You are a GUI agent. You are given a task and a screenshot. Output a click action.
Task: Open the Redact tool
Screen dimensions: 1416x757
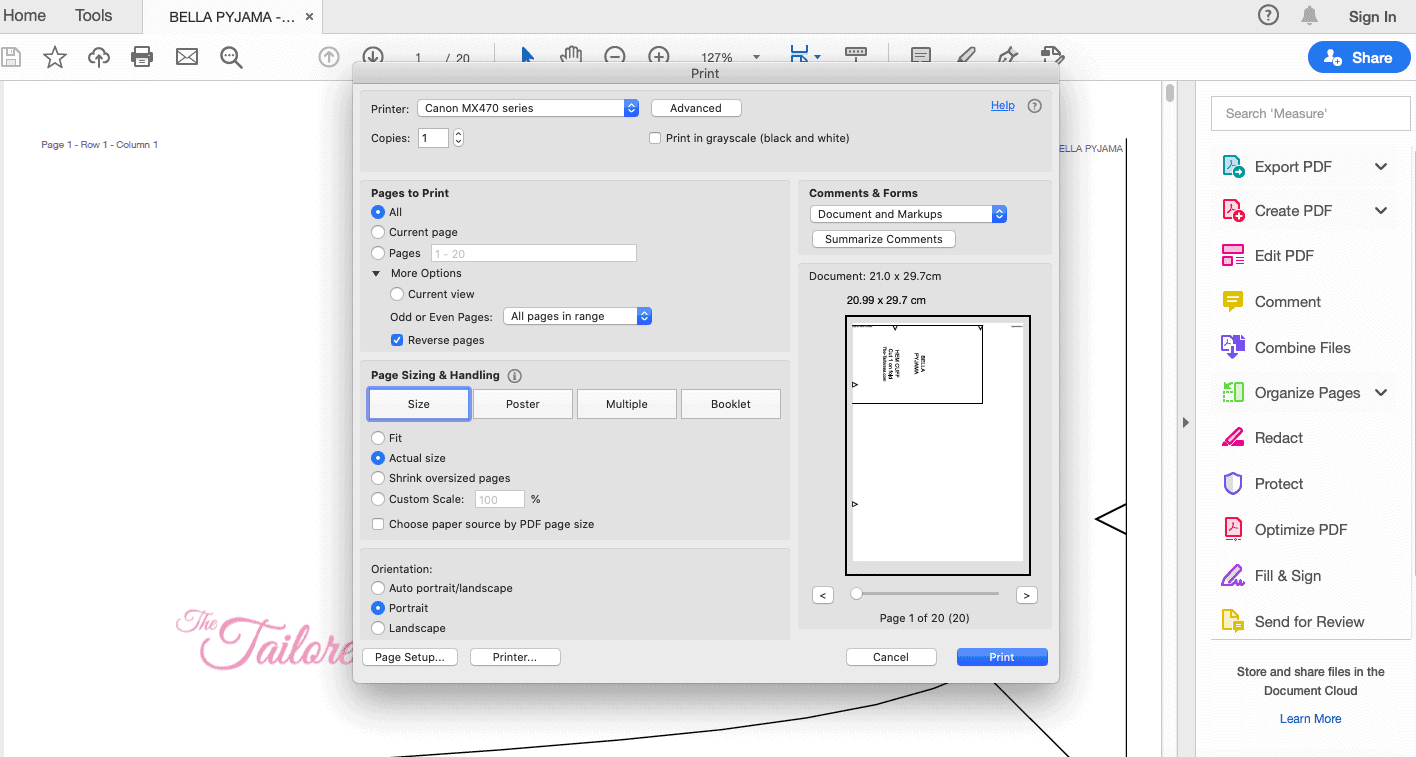pyautogui.click(x=1262, y=438)
